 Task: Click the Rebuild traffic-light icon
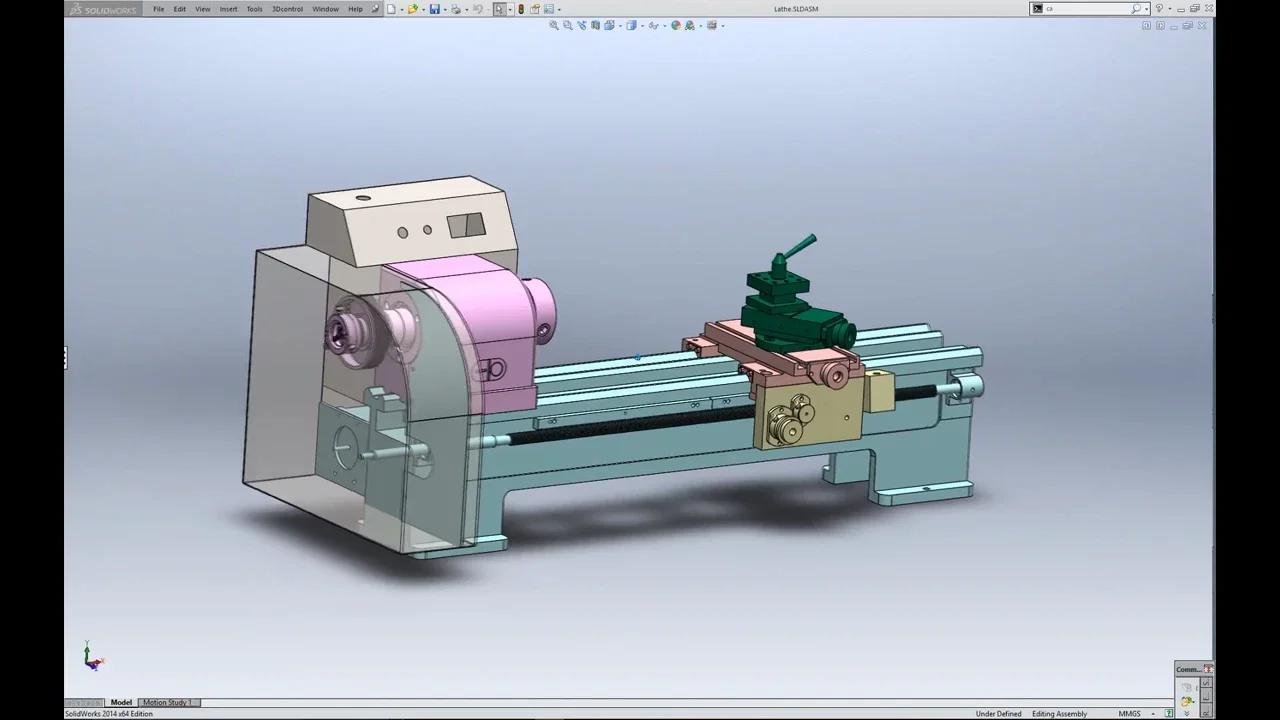[521, 9]
